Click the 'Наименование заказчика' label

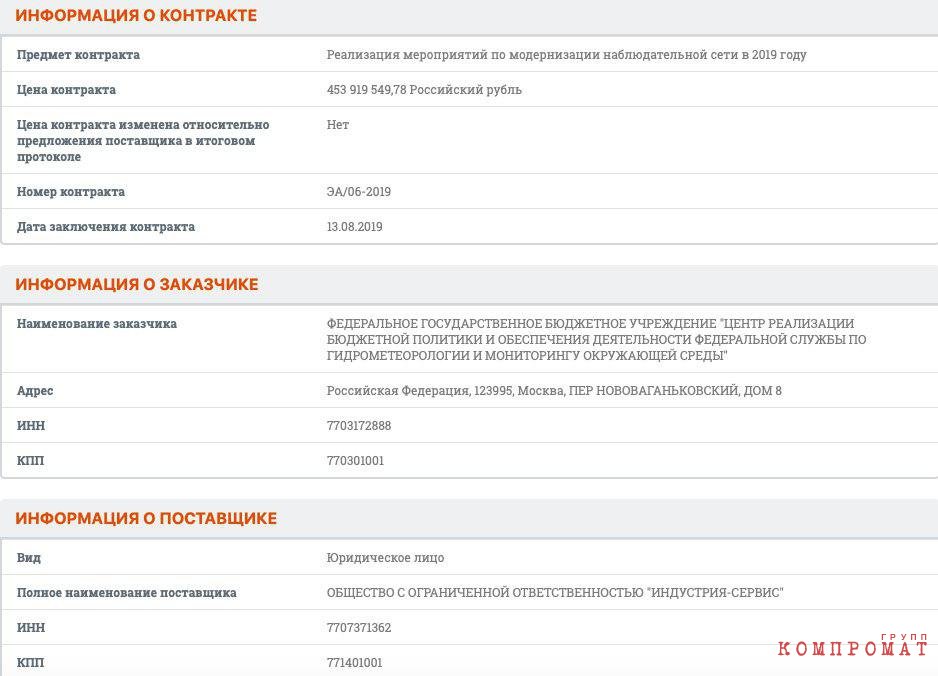(97, 324)
